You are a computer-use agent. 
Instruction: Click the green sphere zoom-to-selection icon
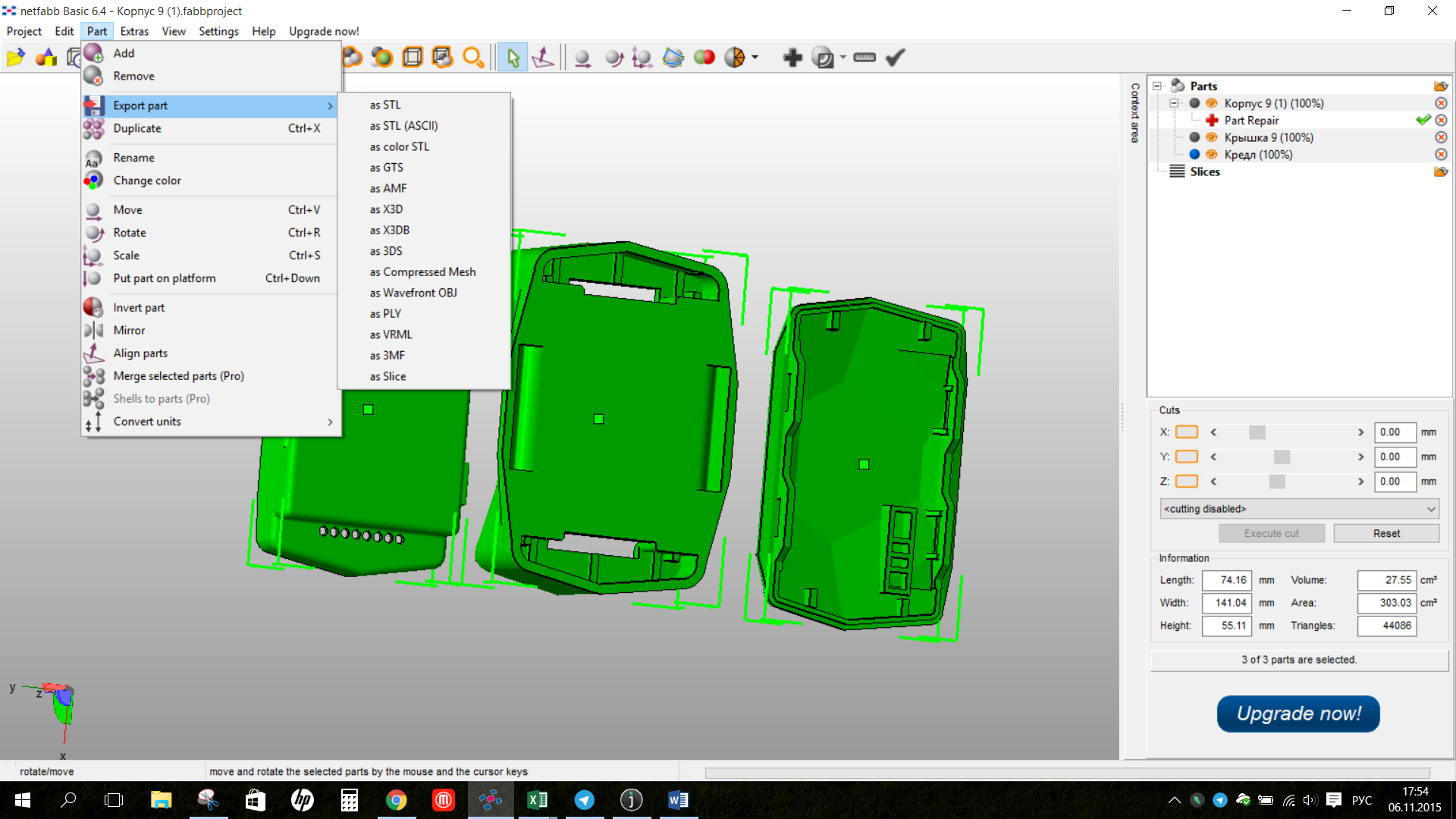382,57
